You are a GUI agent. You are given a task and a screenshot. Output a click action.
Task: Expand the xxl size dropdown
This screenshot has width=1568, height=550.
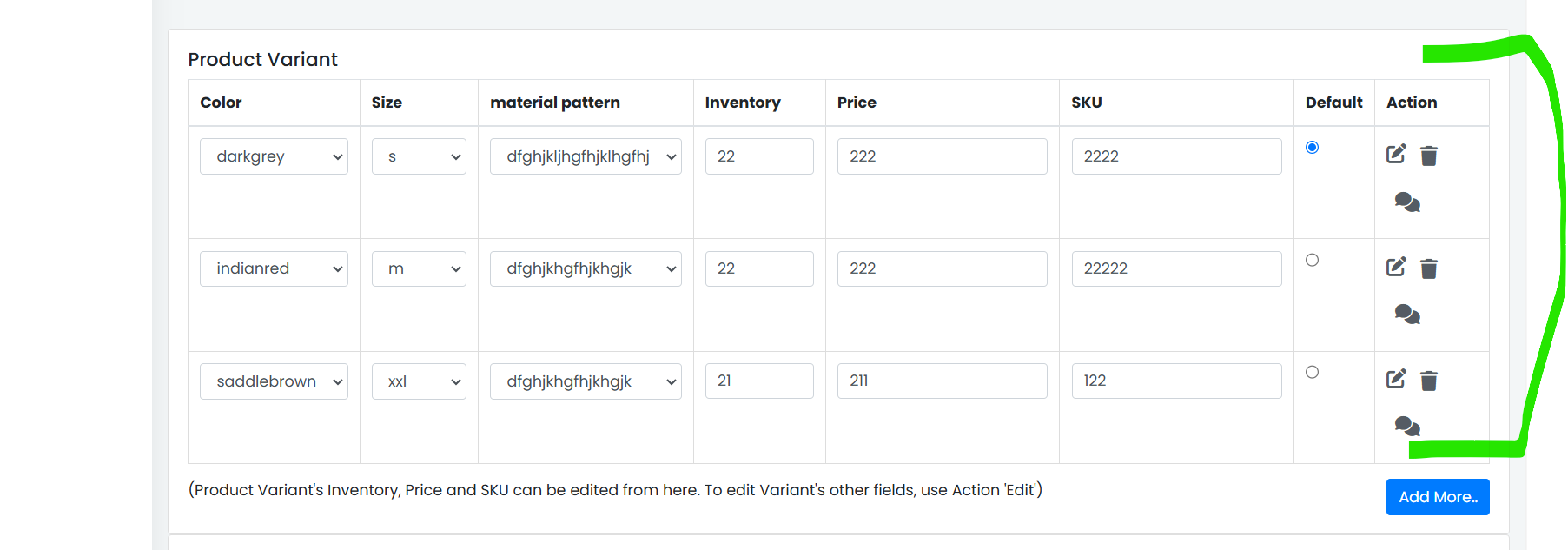pos(419,381)
